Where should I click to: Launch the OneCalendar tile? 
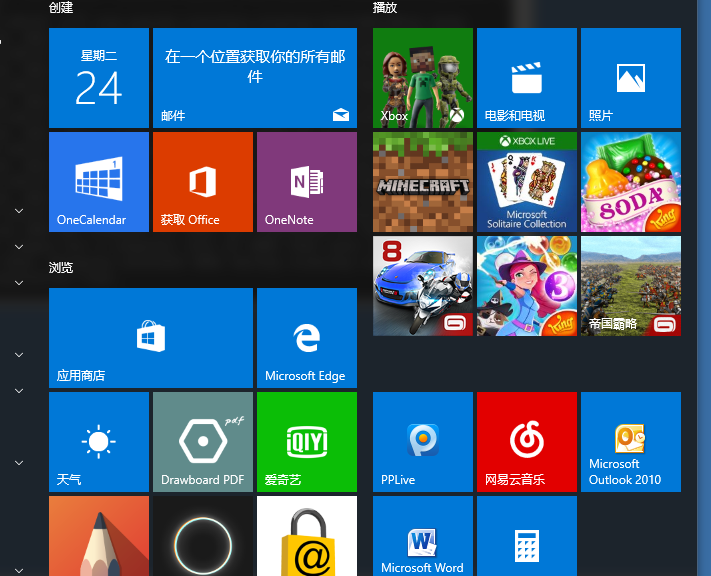[99, 182]
